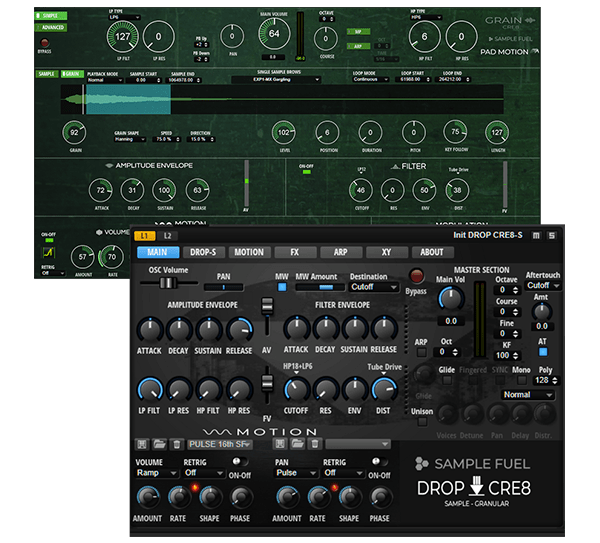Click the M button beside Init DROP CRE8-S
600x543 pixels.
point(536,236)
